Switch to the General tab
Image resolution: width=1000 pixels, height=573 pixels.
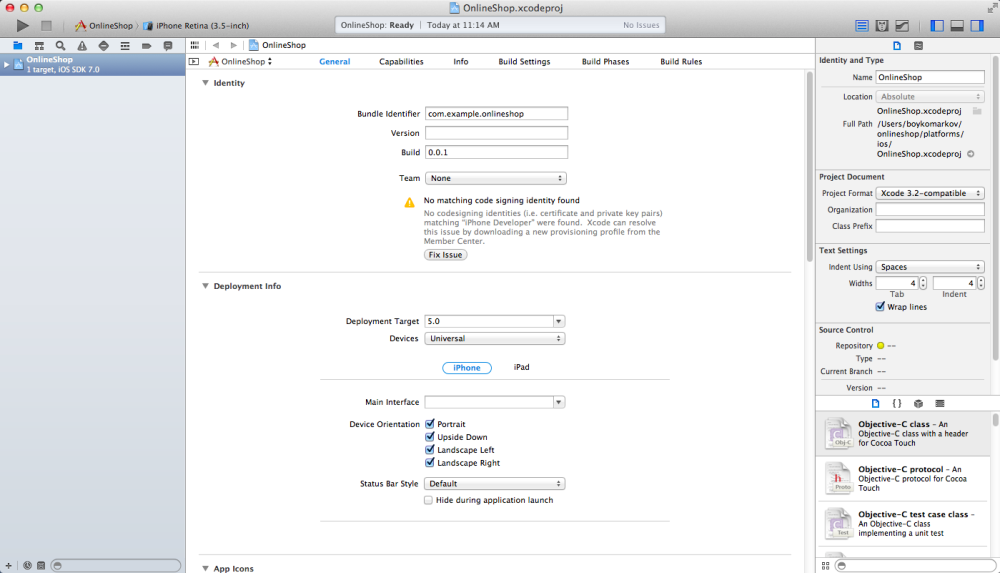(x=334, y=61)
